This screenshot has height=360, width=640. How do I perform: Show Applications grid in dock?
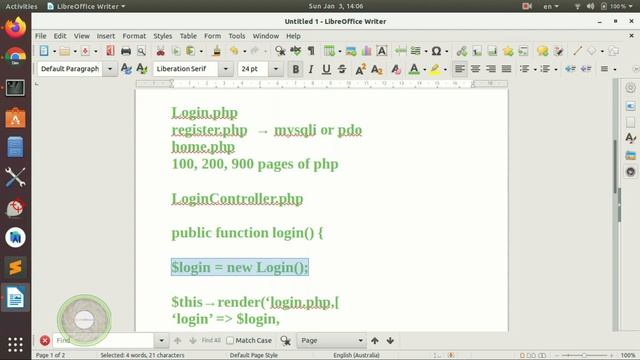(16, 345)
